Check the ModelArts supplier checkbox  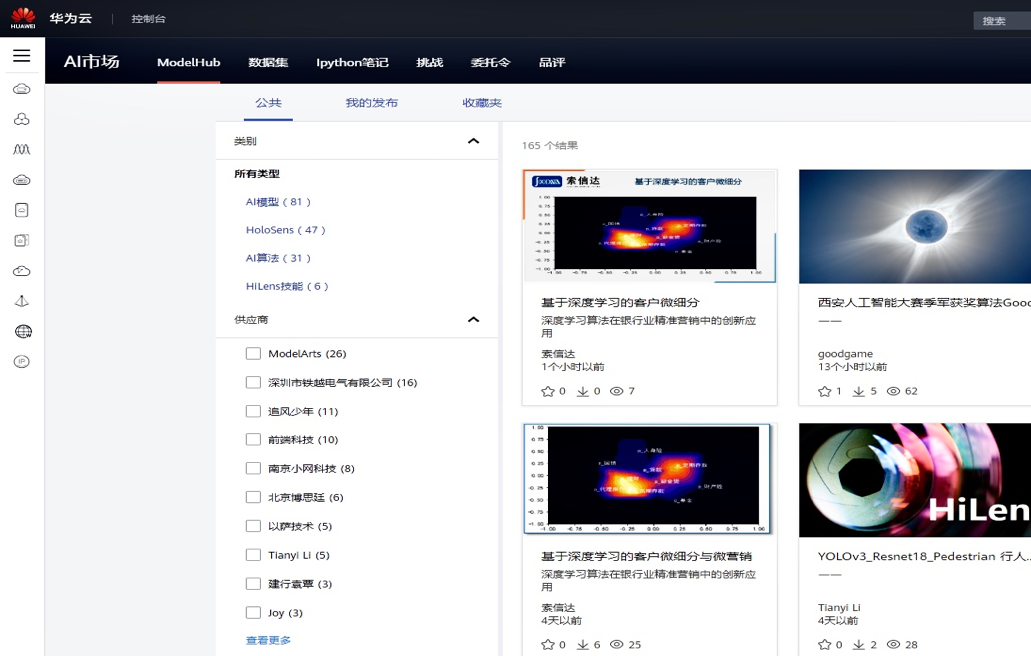tap(253, 353)
